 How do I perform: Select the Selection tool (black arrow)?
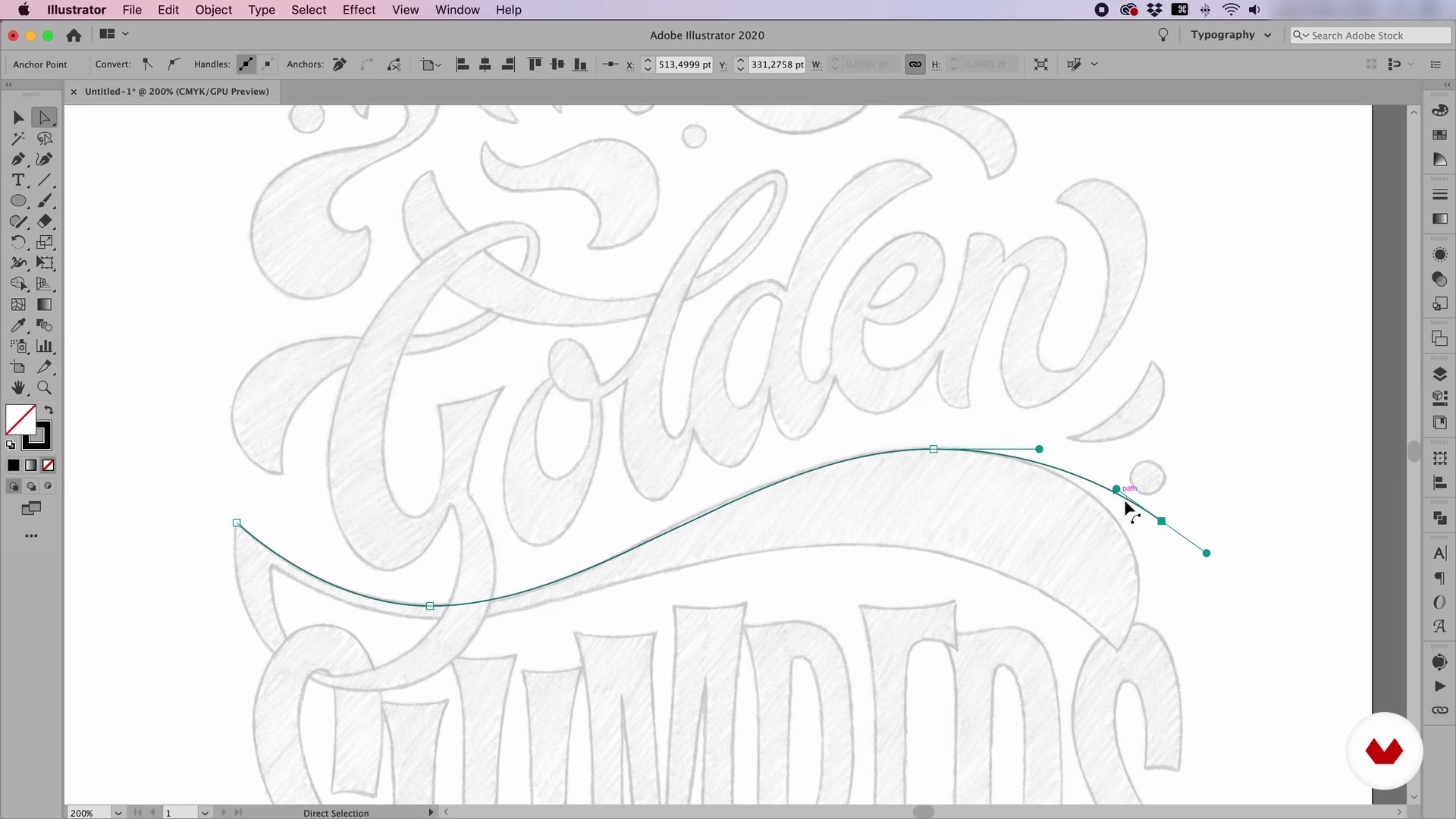[x=18, y=118]
